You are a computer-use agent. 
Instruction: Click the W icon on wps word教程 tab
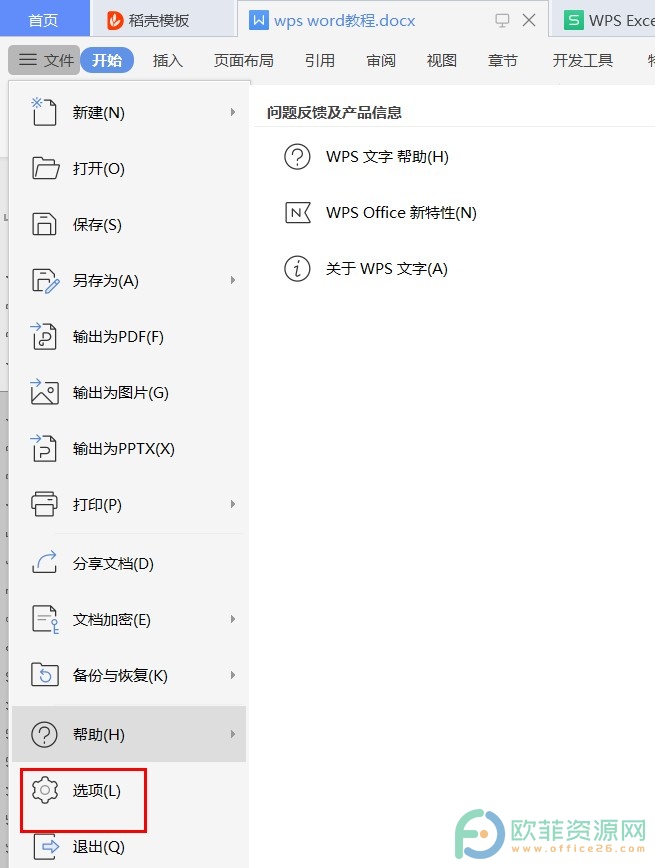[259, 20]
